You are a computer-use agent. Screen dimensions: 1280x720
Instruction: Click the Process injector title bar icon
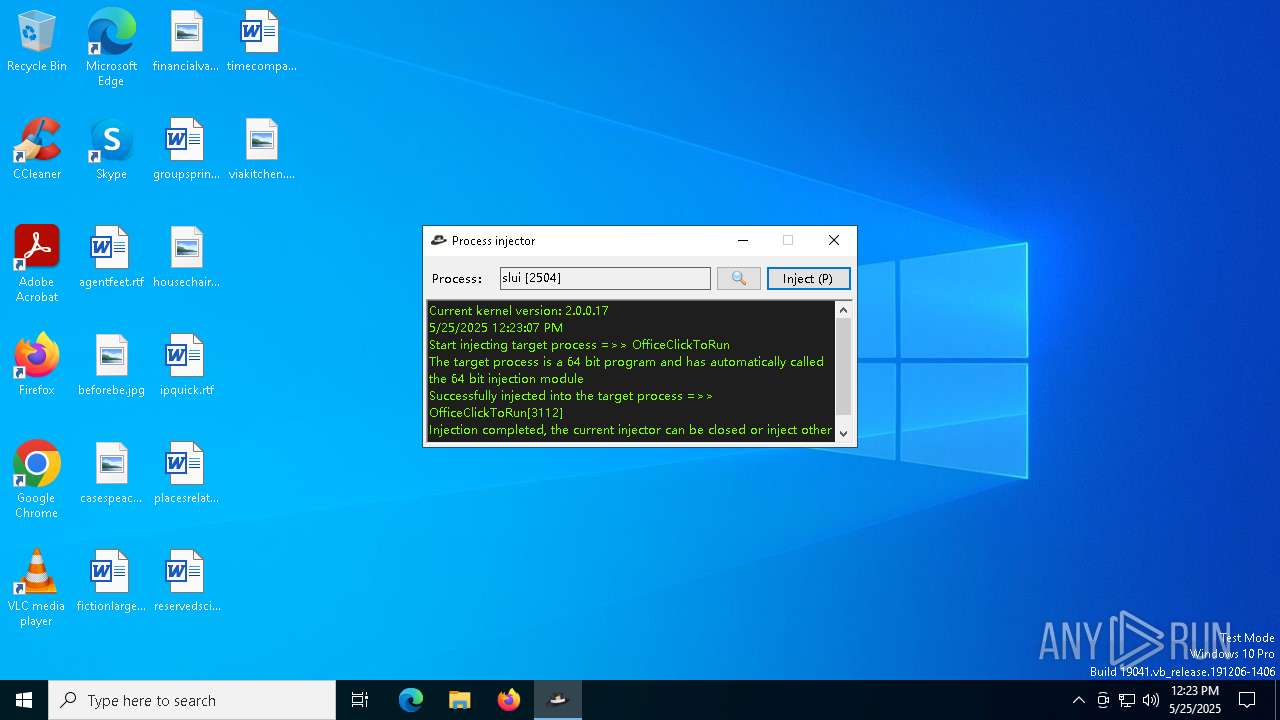pos(438,240)
